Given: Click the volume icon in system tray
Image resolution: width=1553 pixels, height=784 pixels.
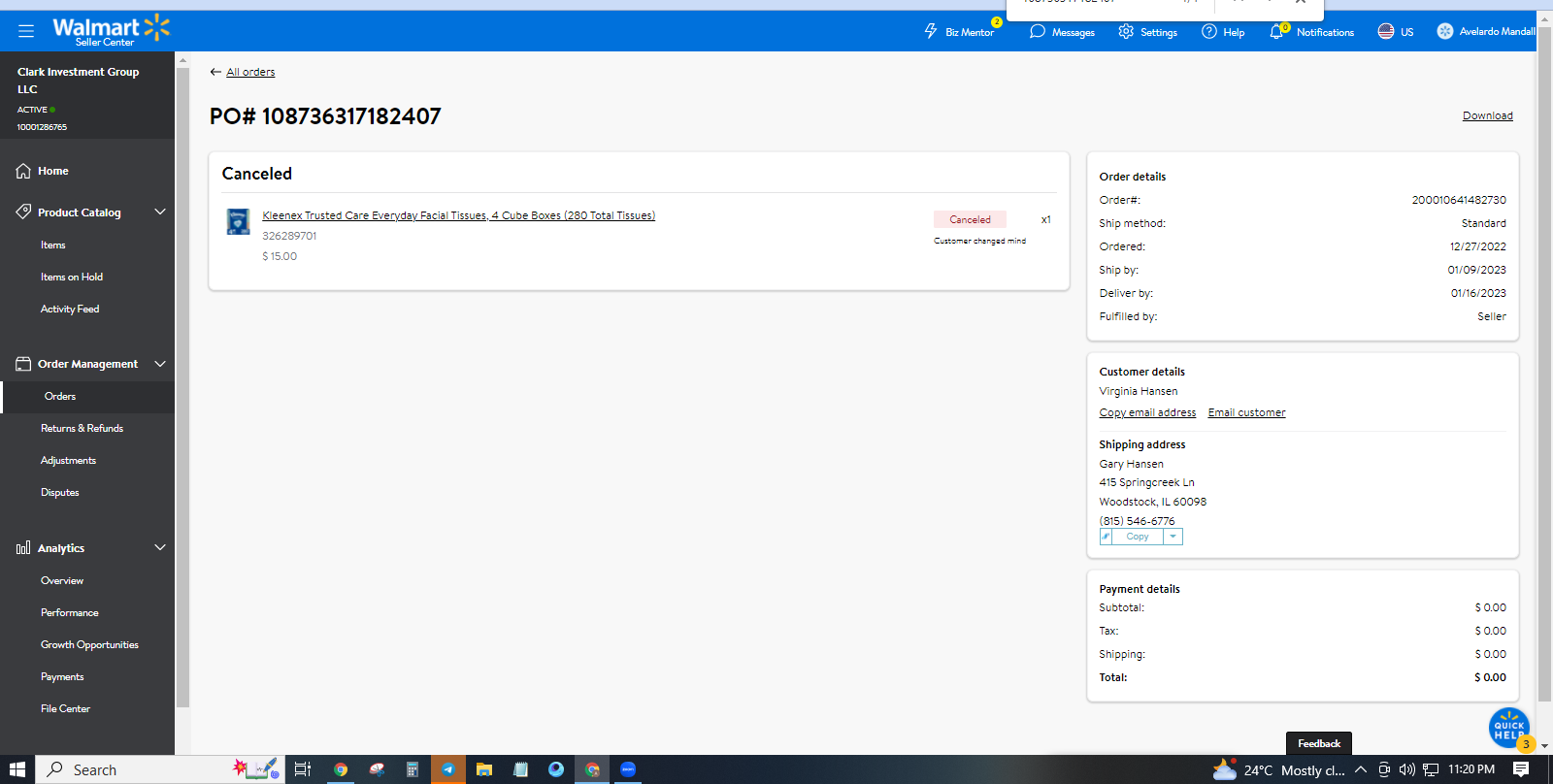Looking at the screenshot, I should coord(1407,769).
